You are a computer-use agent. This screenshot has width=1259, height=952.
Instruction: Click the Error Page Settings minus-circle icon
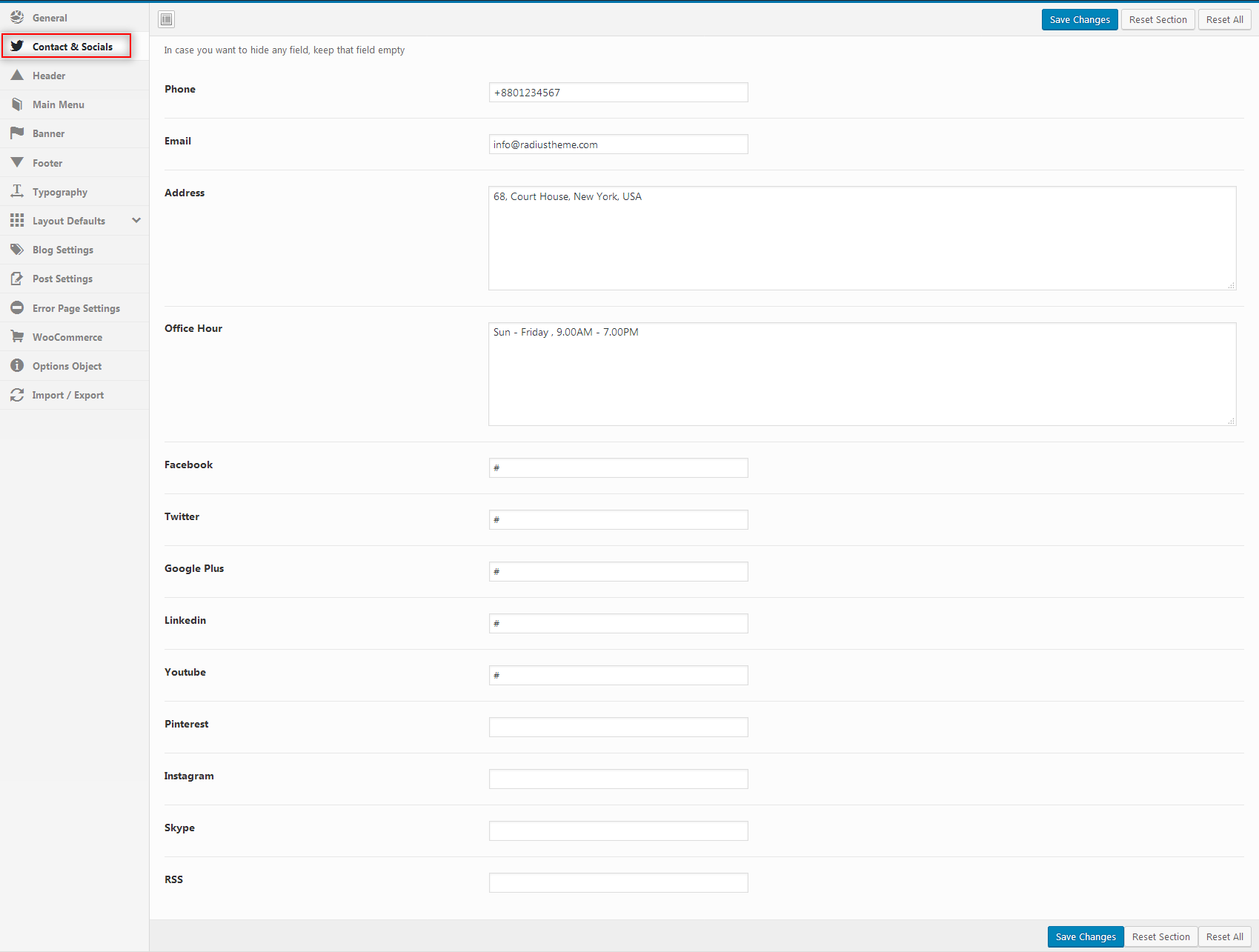pos(17,307)
